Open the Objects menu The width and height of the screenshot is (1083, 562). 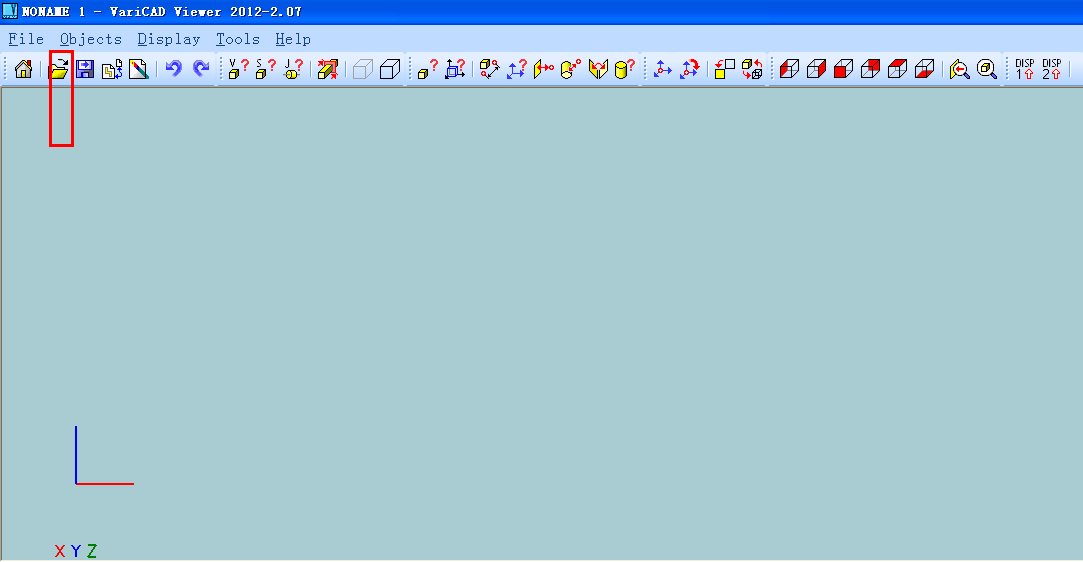[90, 39]
